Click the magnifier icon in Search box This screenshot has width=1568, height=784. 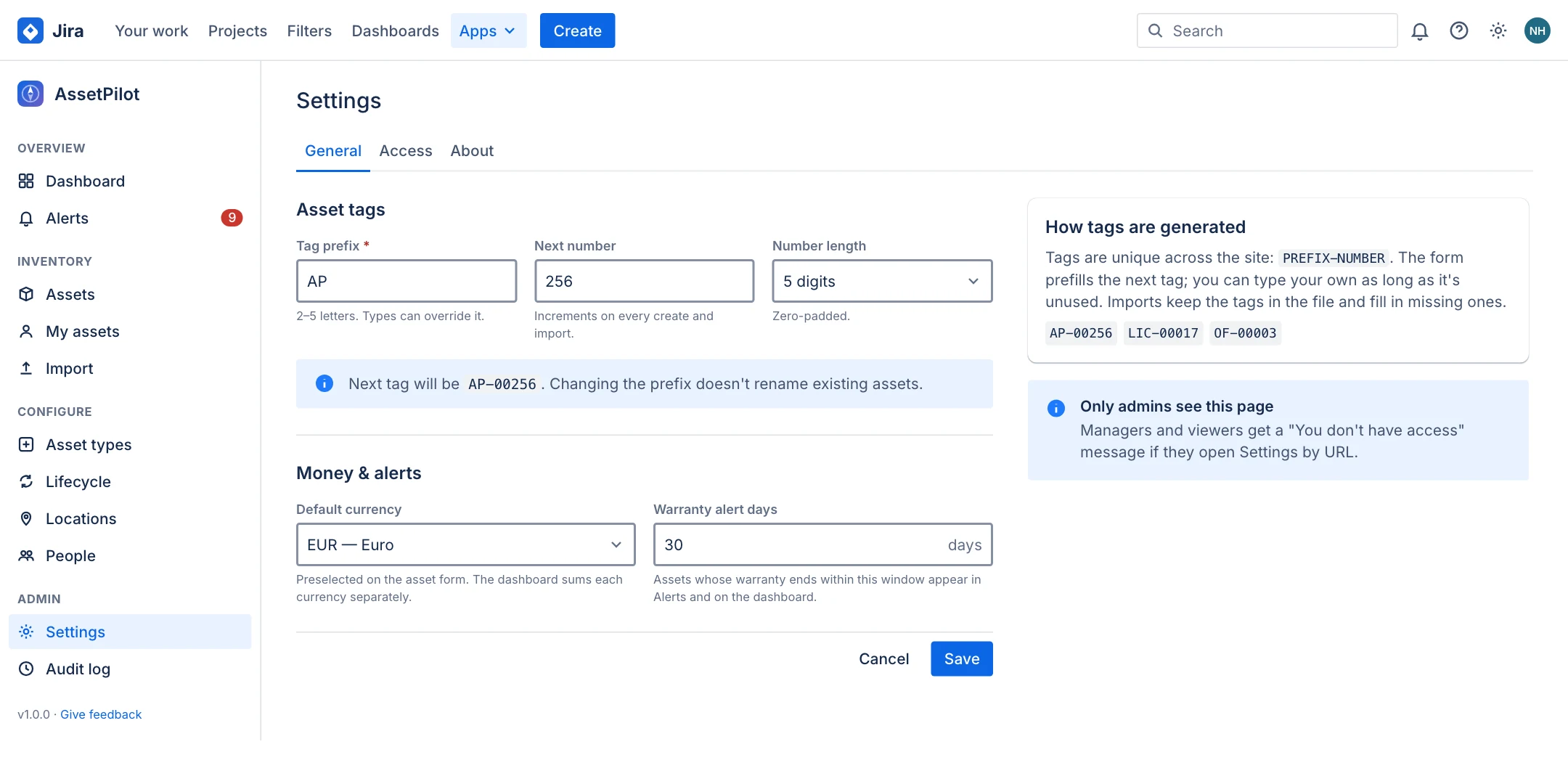click(1155, 30)
